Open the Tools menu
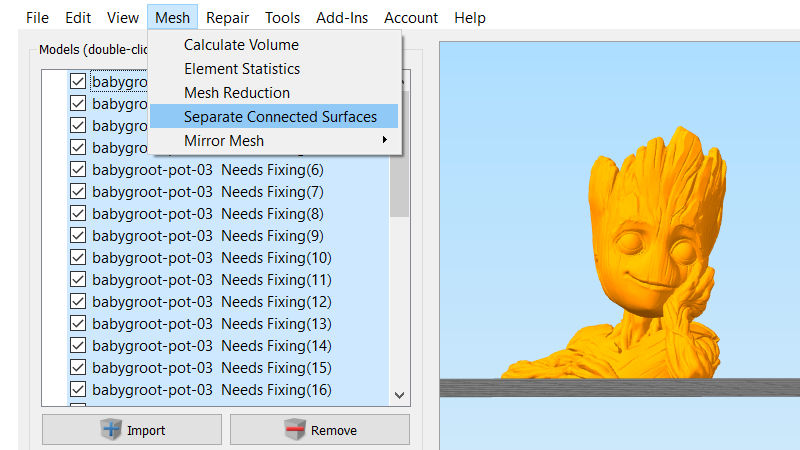This screenshot has width=800, height=450. coord(282,18)
